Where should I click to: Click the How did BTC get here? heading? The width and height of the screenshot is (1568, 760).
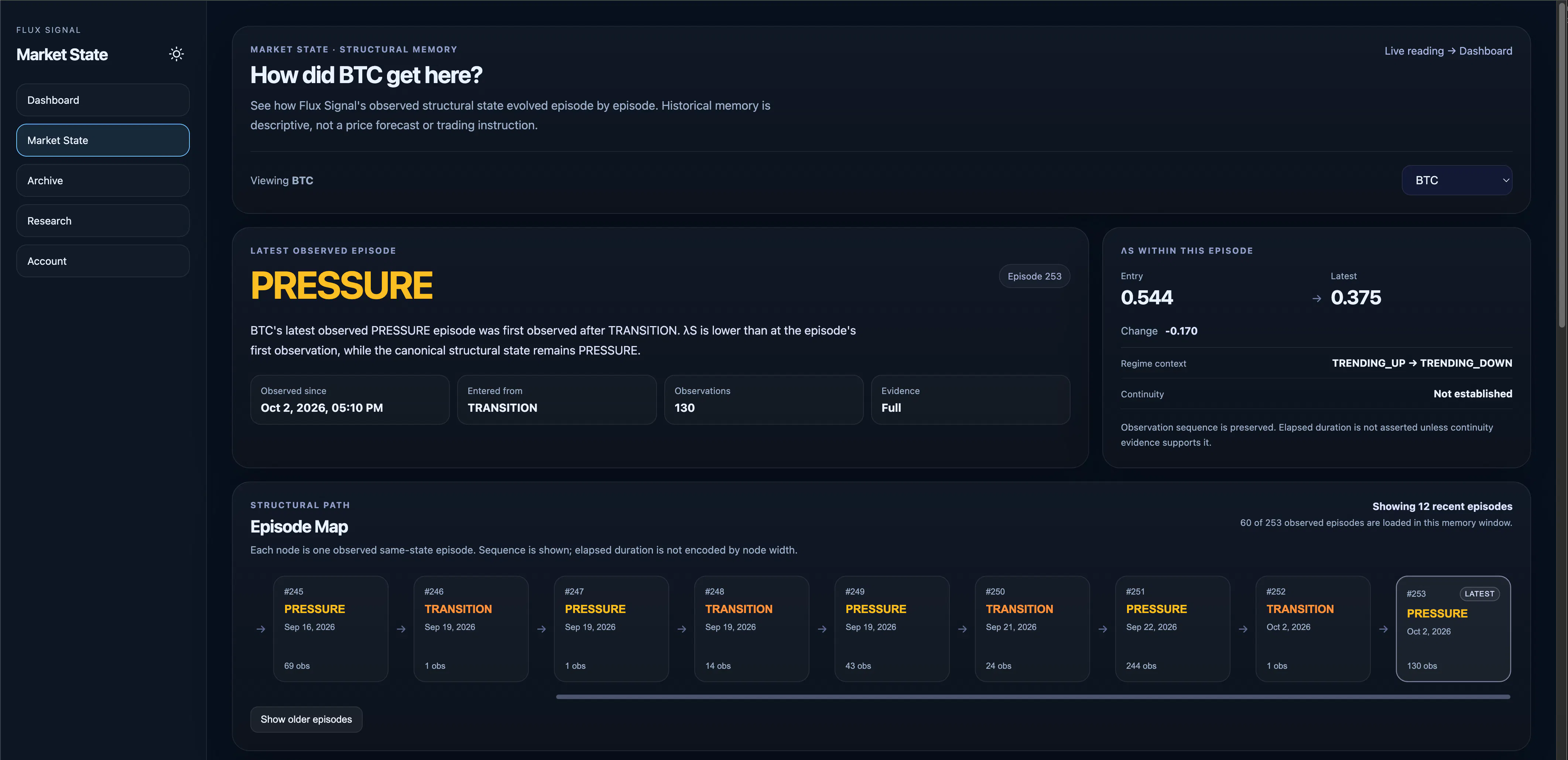coord(366,75)
